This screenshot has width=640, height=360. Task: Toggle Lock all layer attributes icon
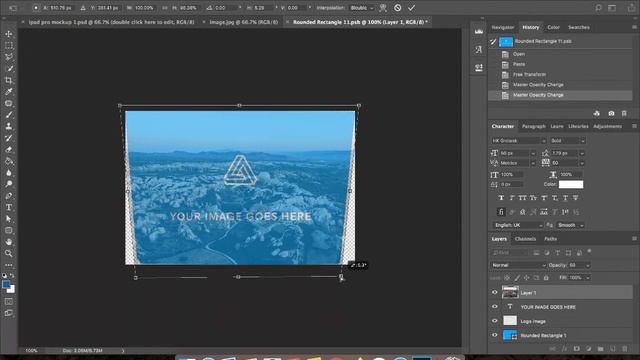pos(546,278)
